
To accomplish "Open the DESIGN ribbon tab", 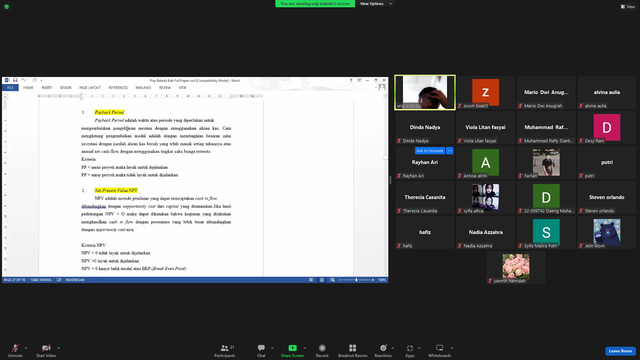I will (66, 87).
